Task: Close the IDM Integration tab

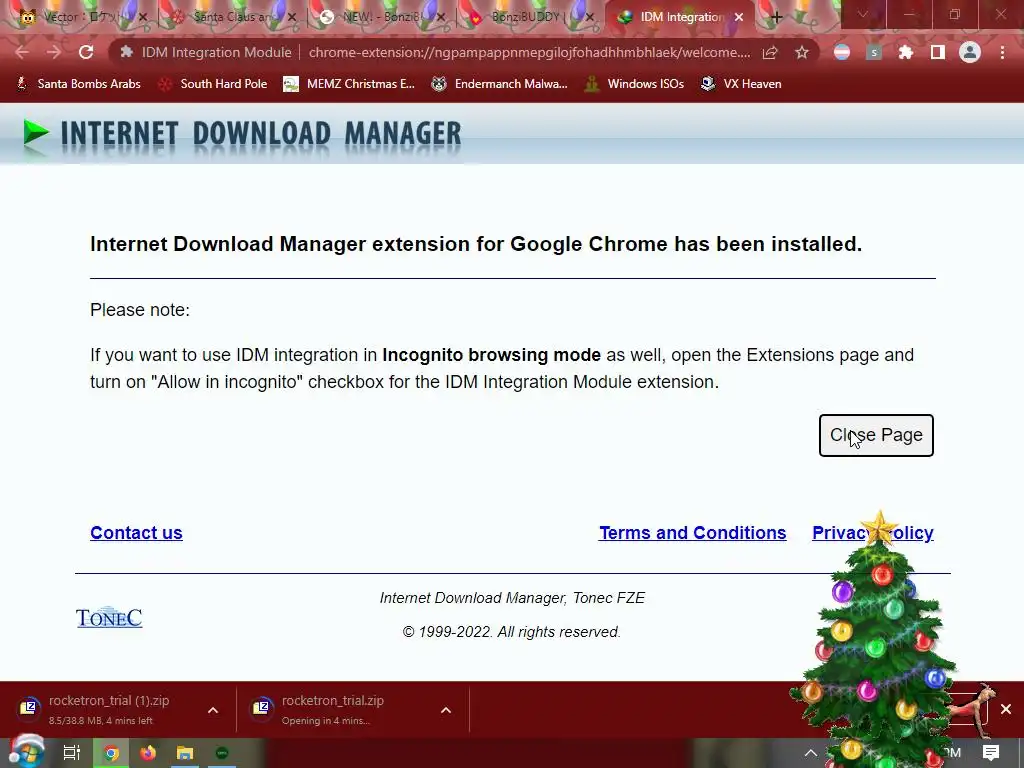Action: pyautogui.click(x=739, y=17)
